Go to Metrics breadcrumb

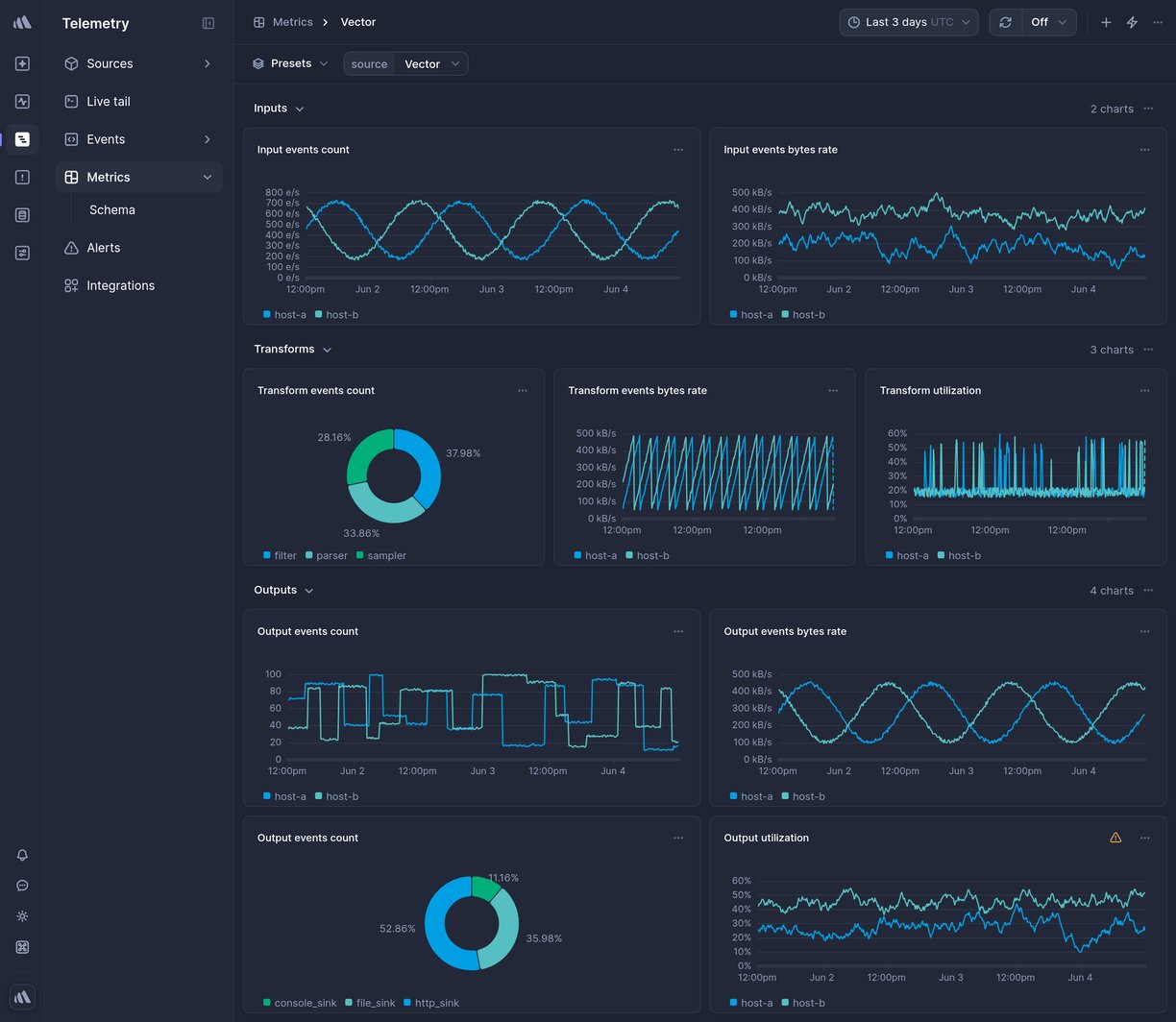click(282, 22)
